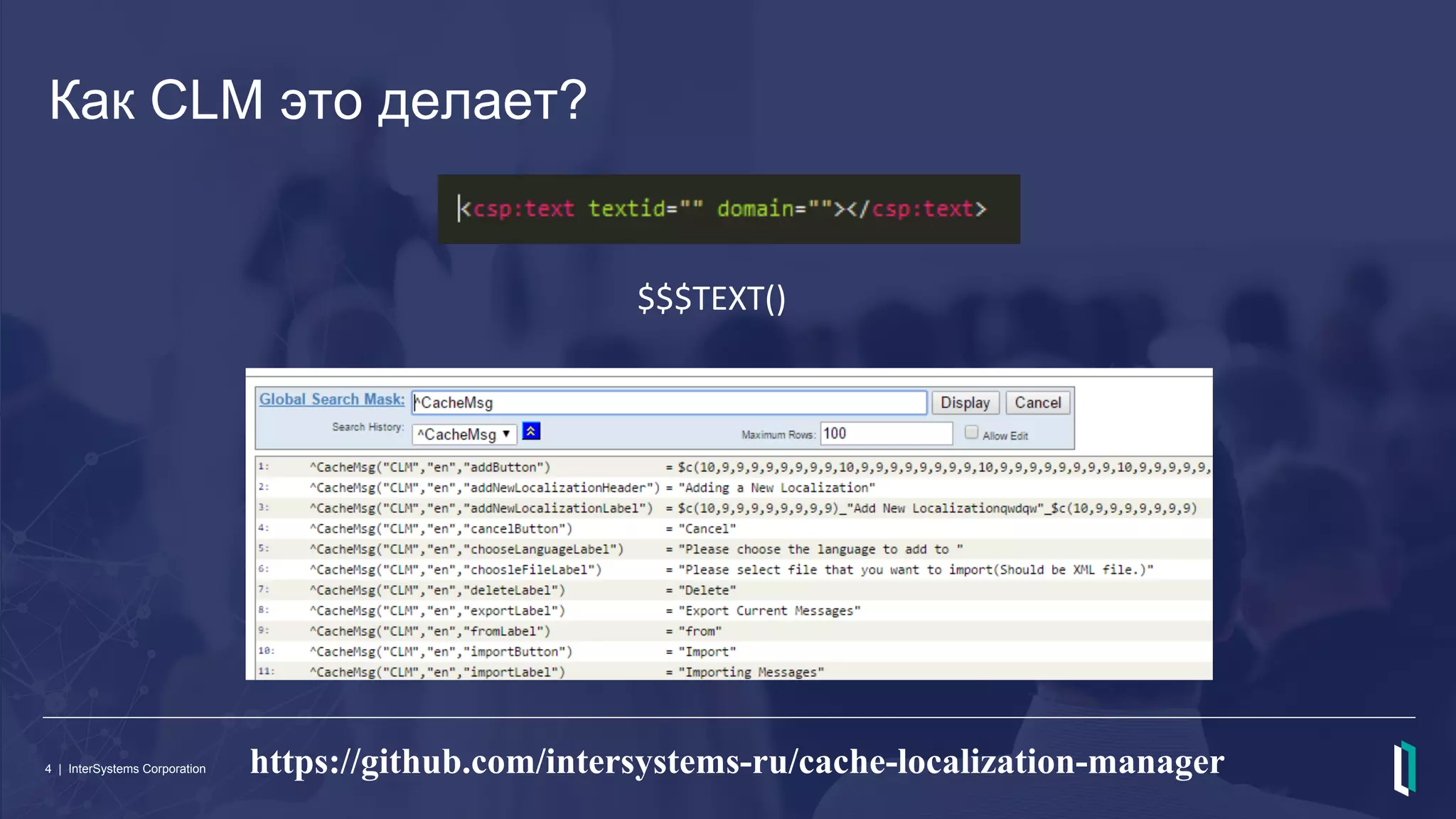The width and height of the screenshot is (1456, 819).
Task: Click the Cancel button
Action: tap(1037, 402)
